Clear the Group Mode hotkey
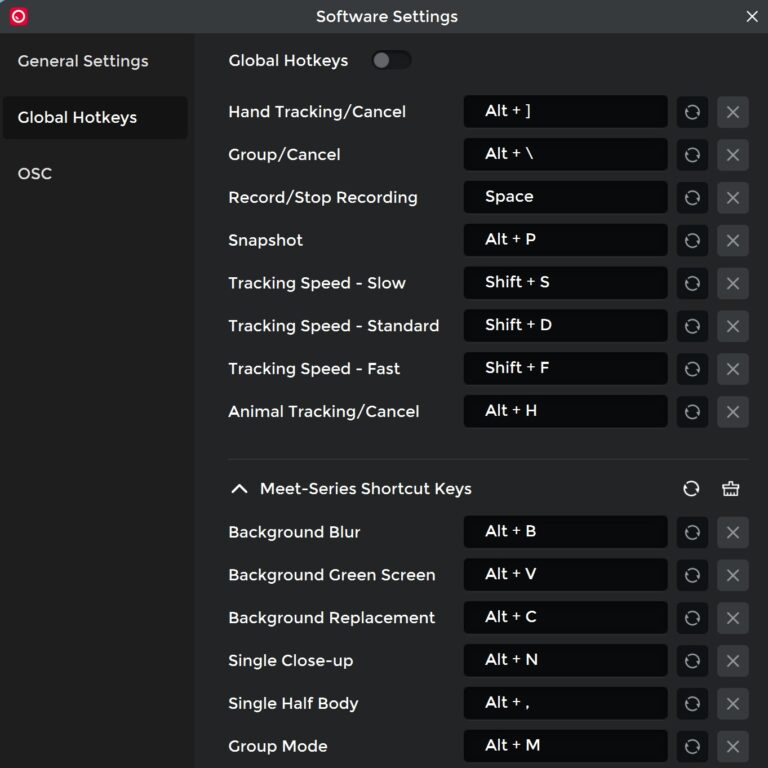The height and width of the screenshot is (768, 768). click(732, 746)
